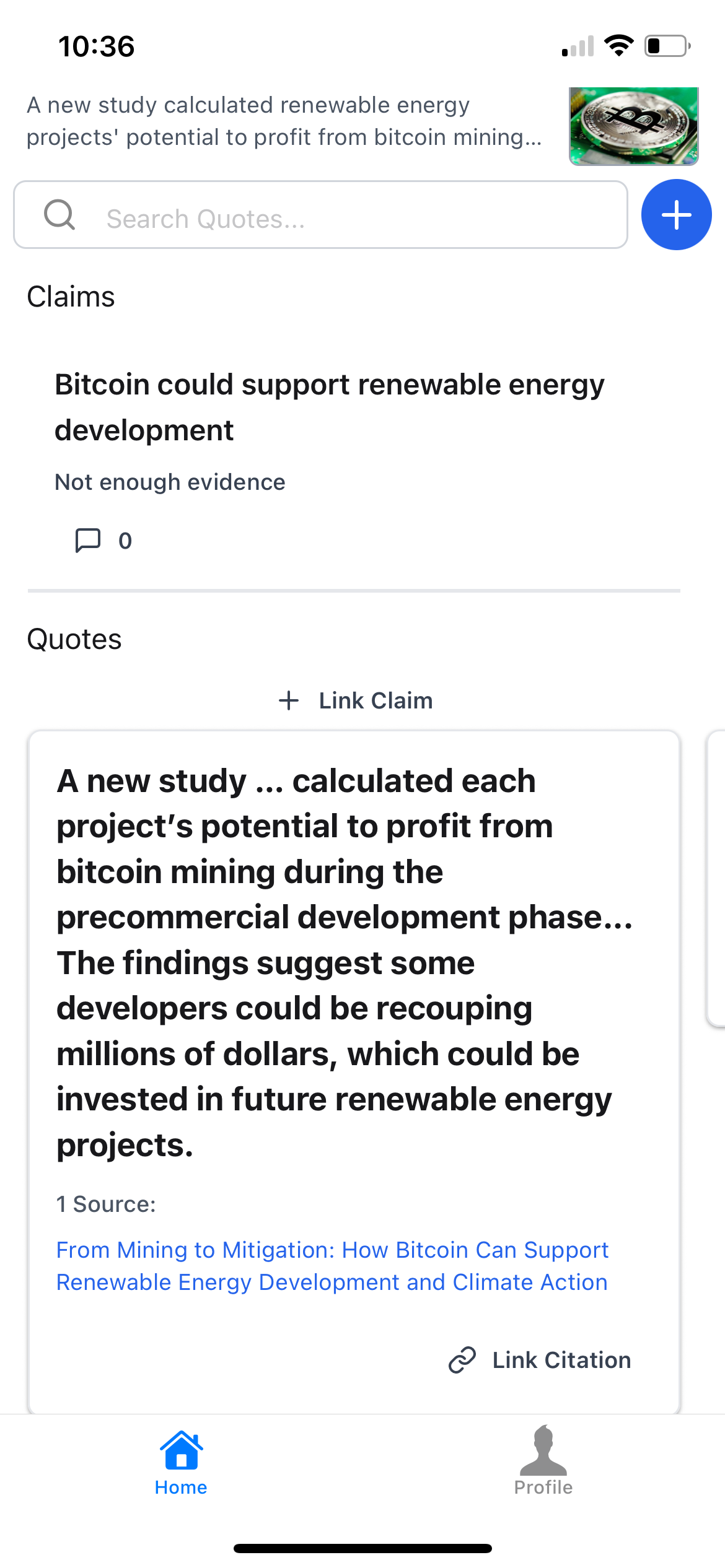Switch to the Home tab label
The image size is (725, 1568).
click(181, 1487)
